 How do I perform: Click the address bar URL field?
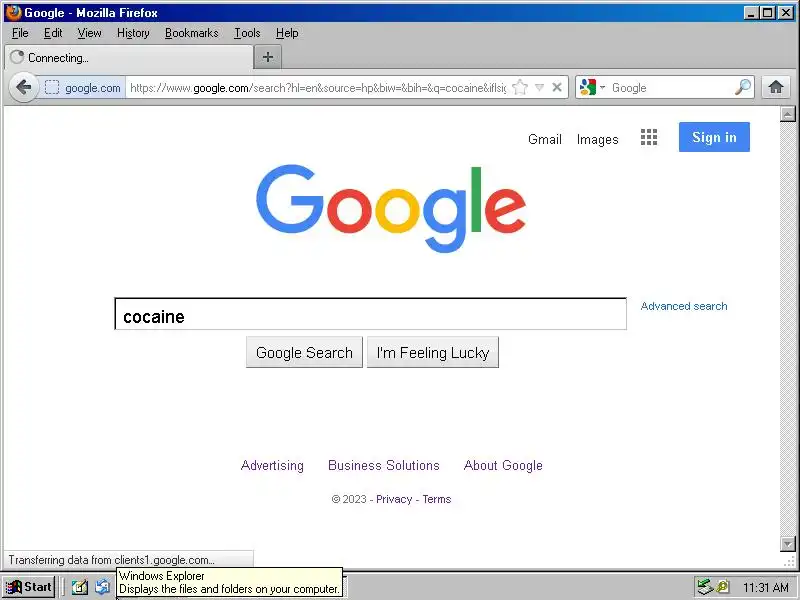click(x=317, y=88)
